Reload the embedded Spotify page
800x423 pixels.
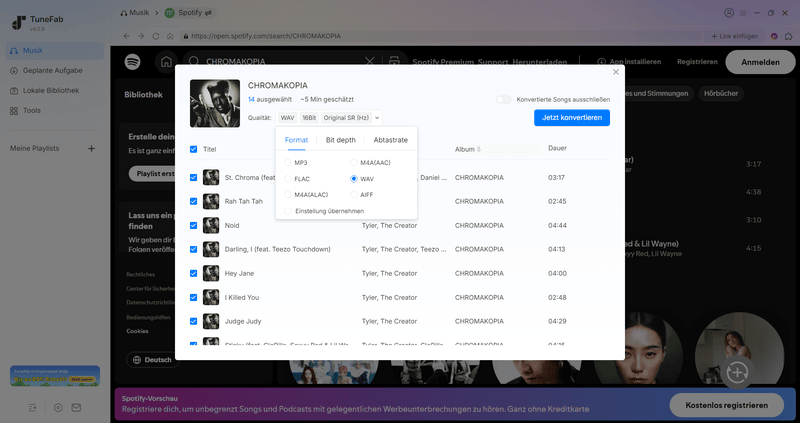tap(156, 36)
